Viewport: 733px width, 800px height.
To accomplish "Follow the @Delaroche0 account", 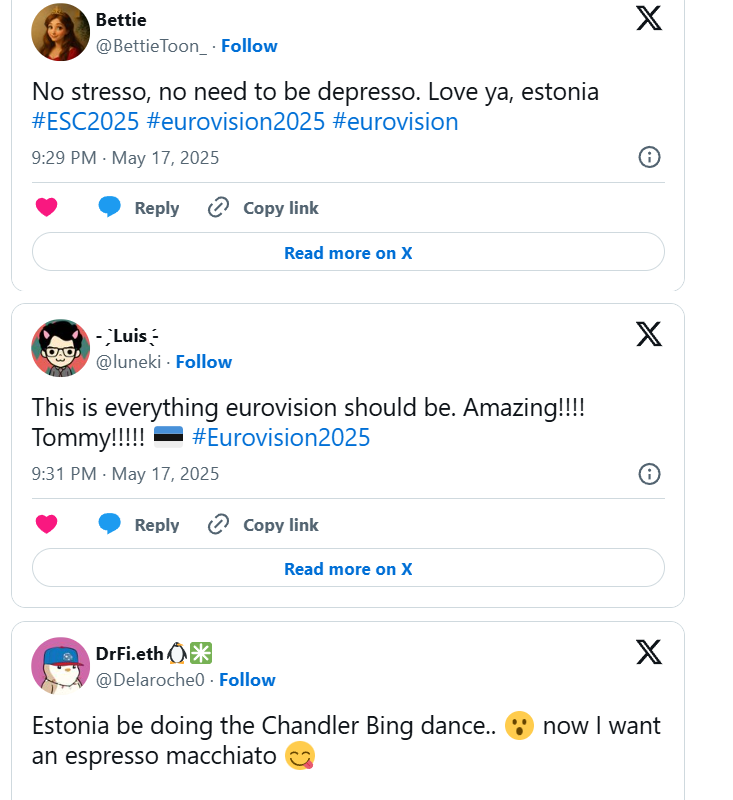I will pos(247,680).
